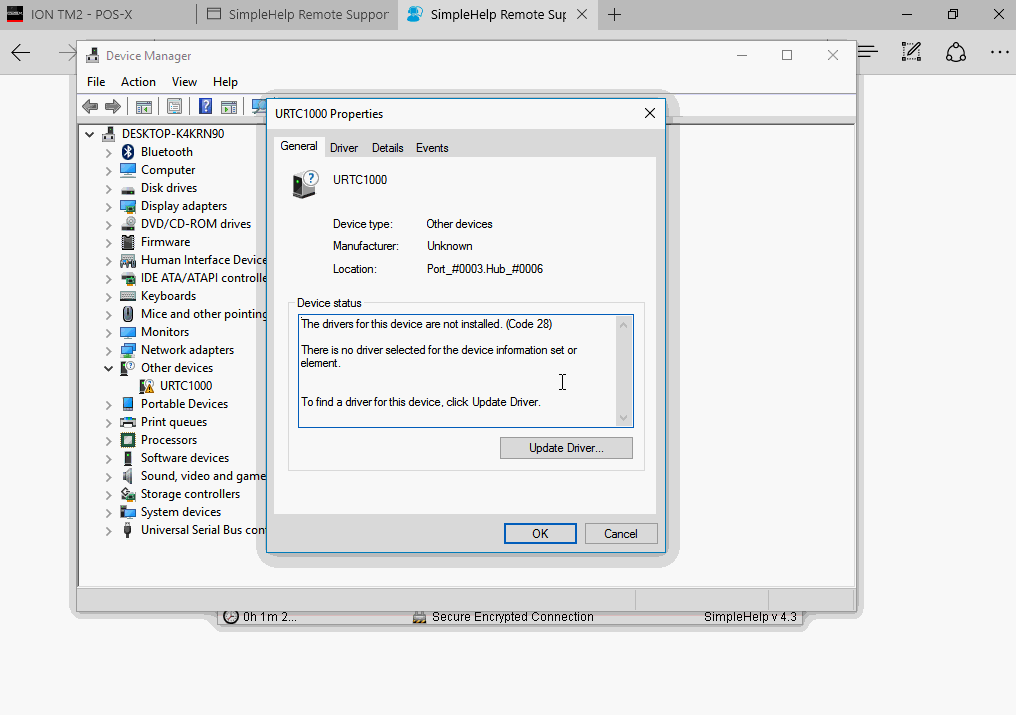
Task: Click the SimpleHelp session sharing icon
Action: point(956,51)
